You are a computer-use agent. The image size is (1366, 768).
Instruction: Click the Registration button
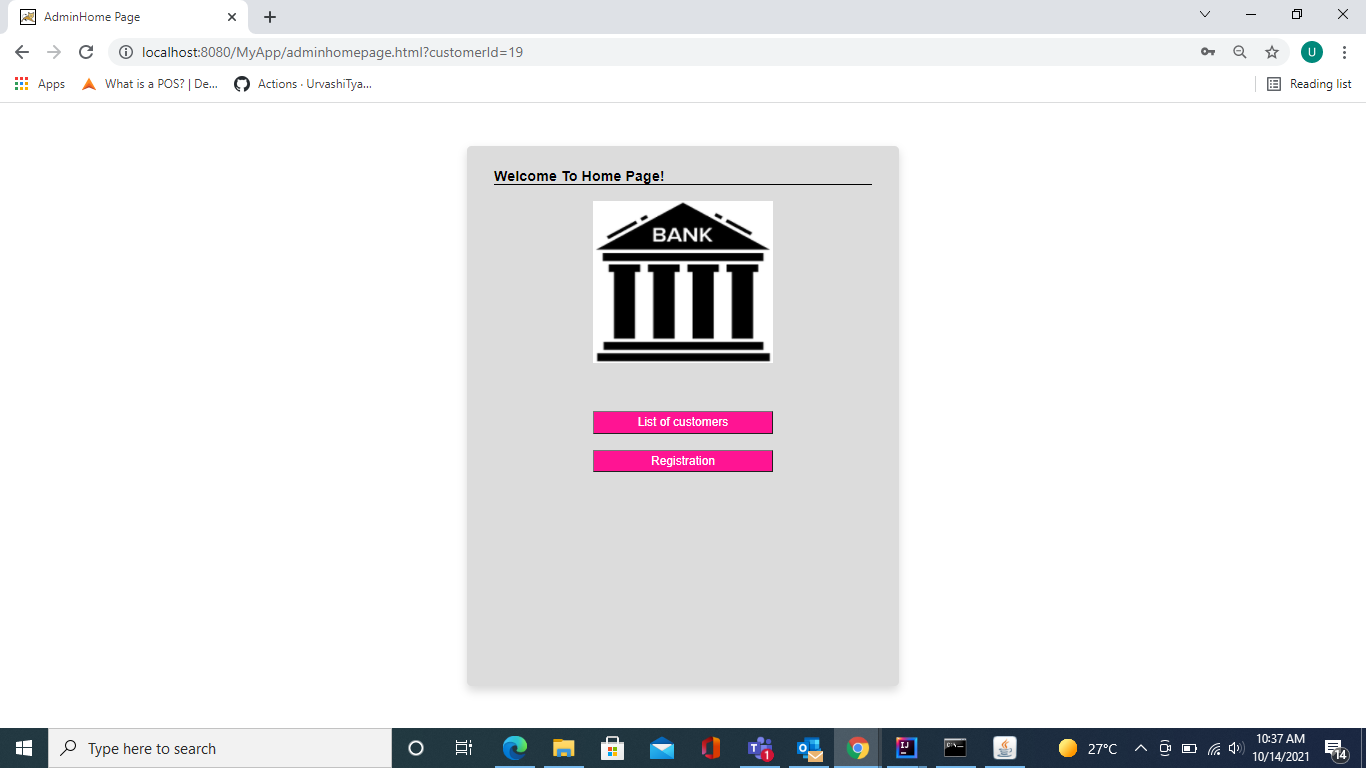point(683,461)
